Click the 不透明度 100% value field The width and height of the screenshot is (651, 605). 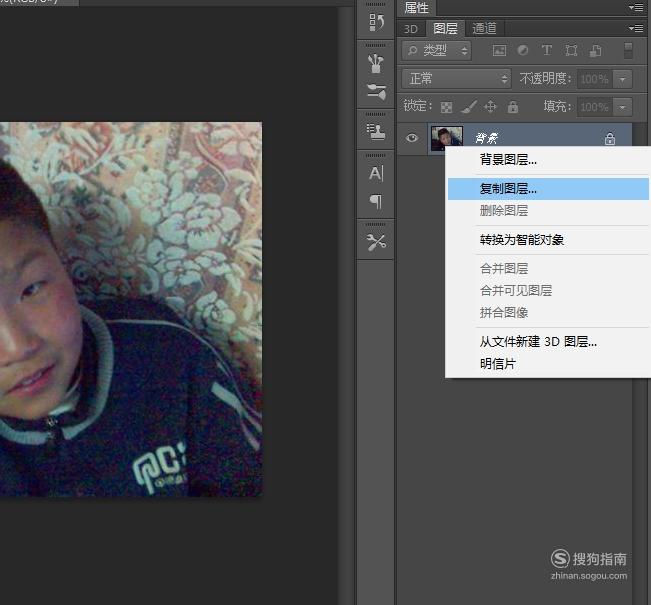pos(595,79)
